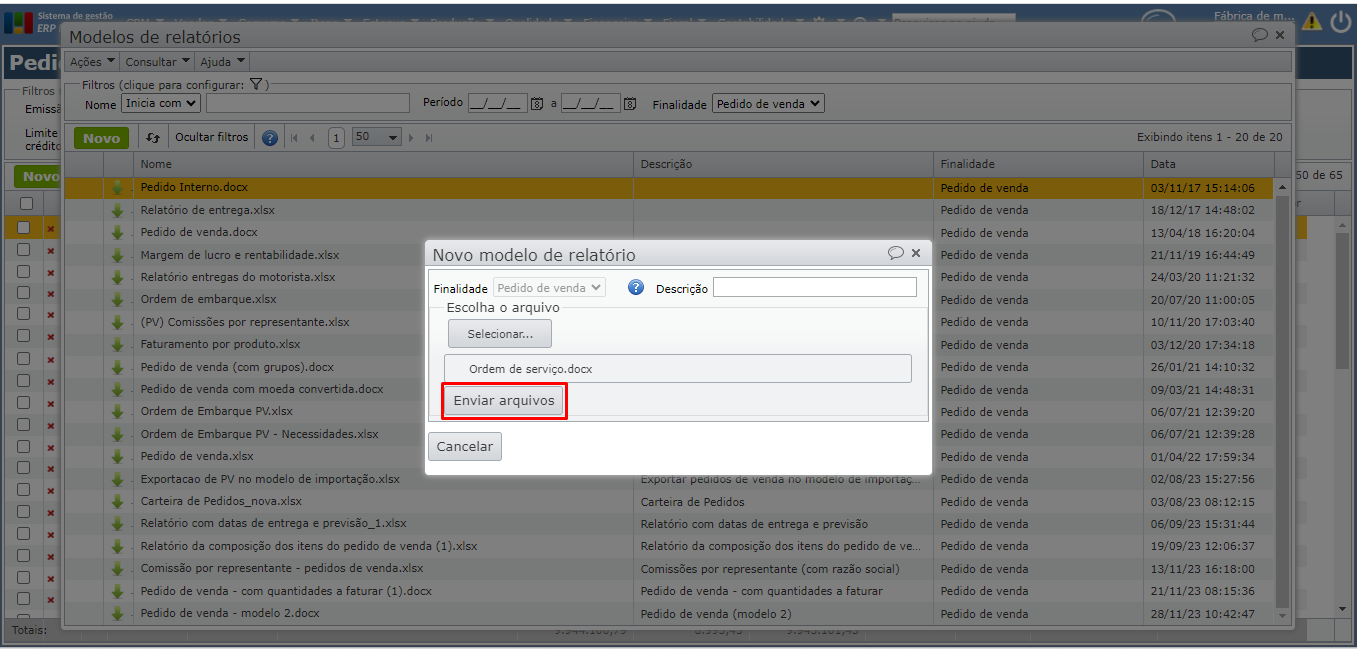The image size is (1357, 649).
Task: Focus the Descrição field in dialog
Action: pyautogui.click(x=815, y=288)
